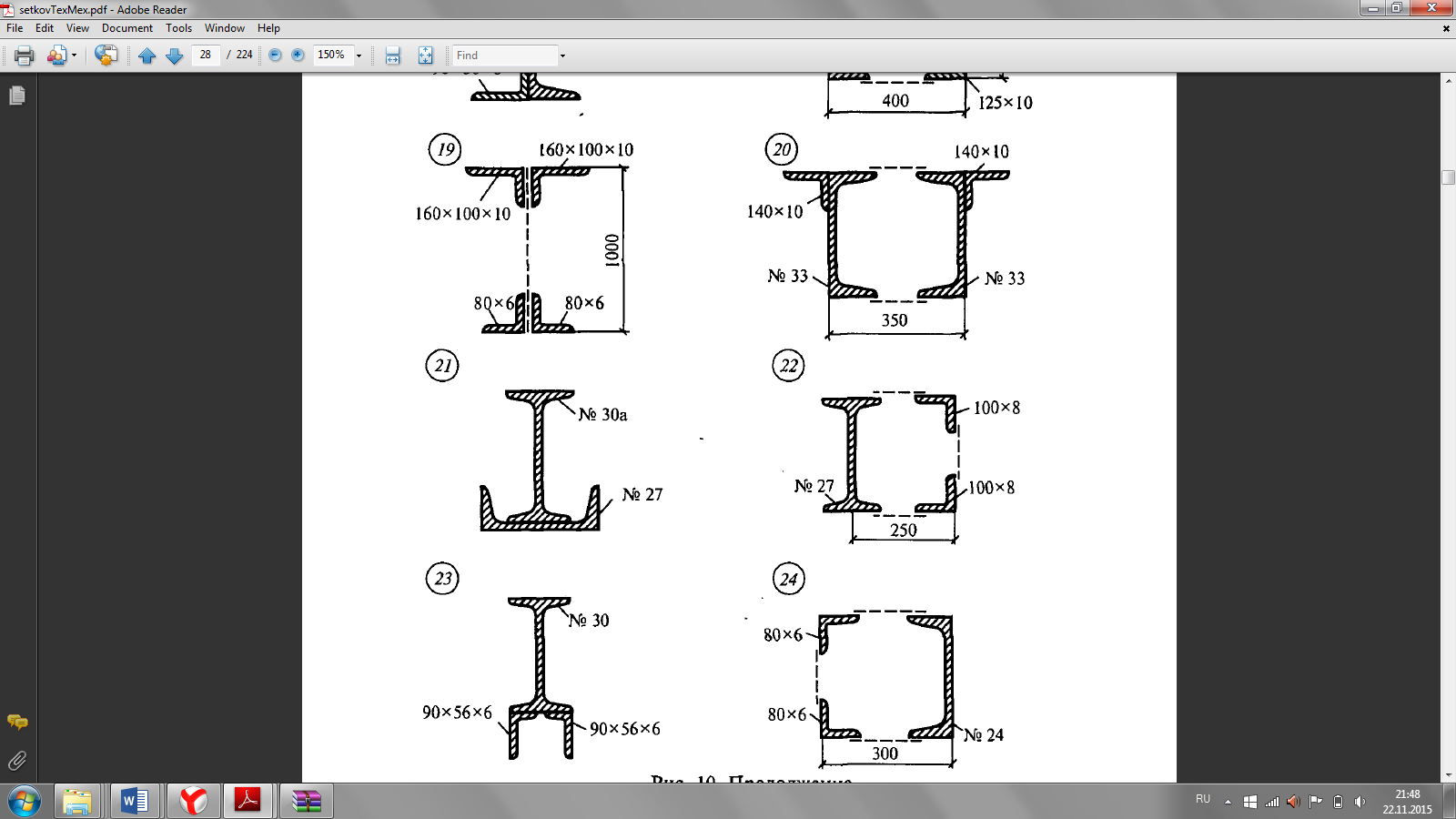Select Adobe Reader taskbar button
Screen dimensions: 1456x819
tap(248, 802)
